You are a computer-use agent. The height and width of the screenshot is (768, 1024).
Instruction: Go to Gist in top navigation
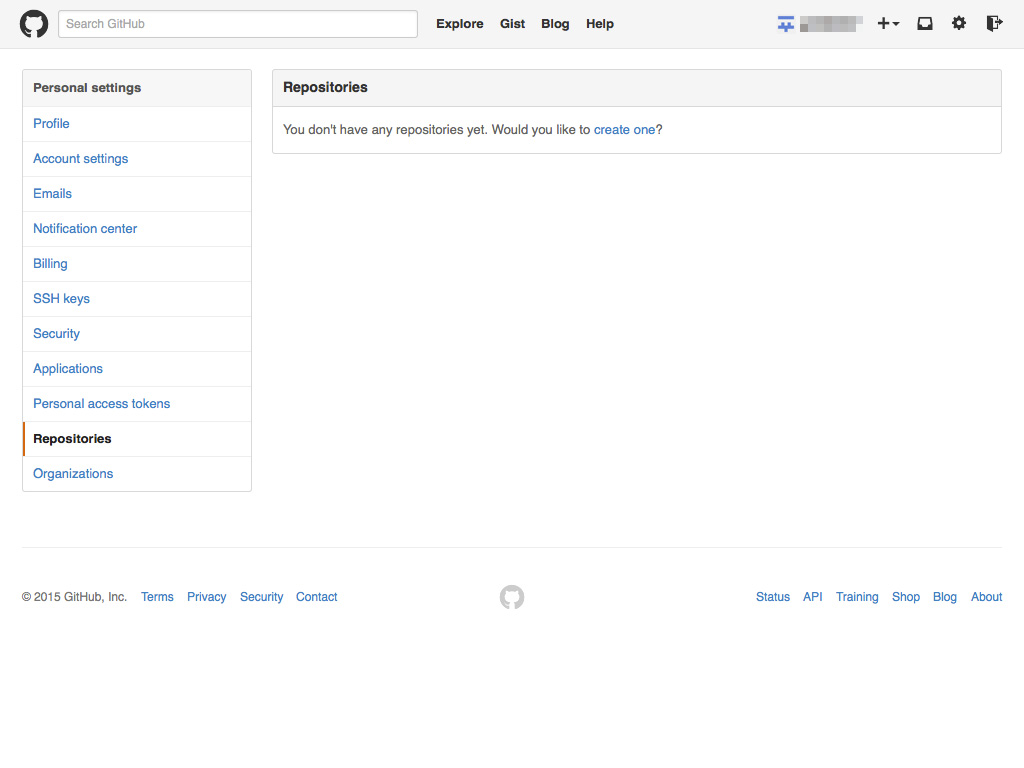pyautogui.click(x=512, y=24)
